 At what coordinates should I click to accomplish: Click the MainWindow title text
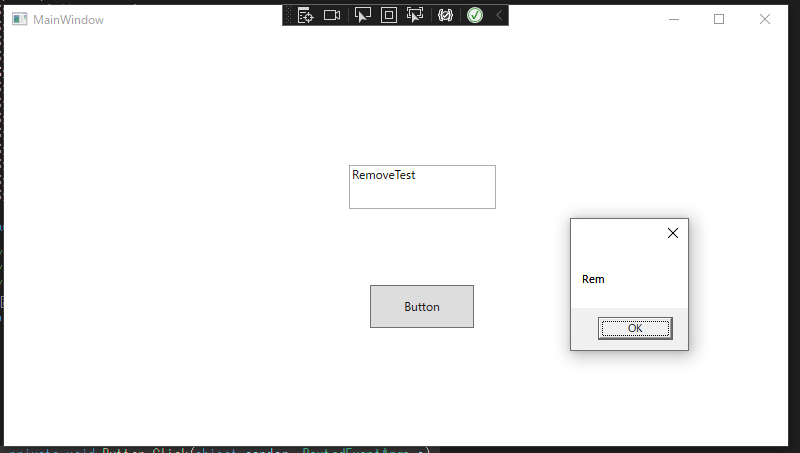(x=68, y=20)
